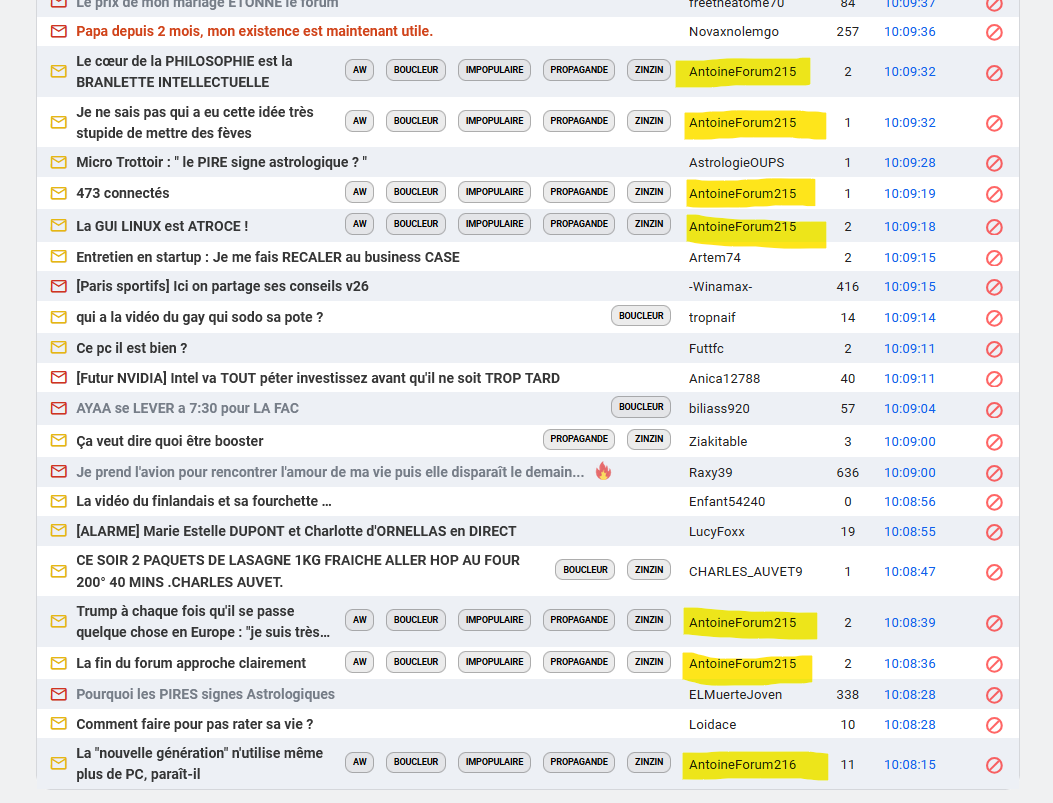Click the envelope icon beside 'La GUI LINUX est ATROCE !'
The image size is (1053, 803).
pos(59,226)
